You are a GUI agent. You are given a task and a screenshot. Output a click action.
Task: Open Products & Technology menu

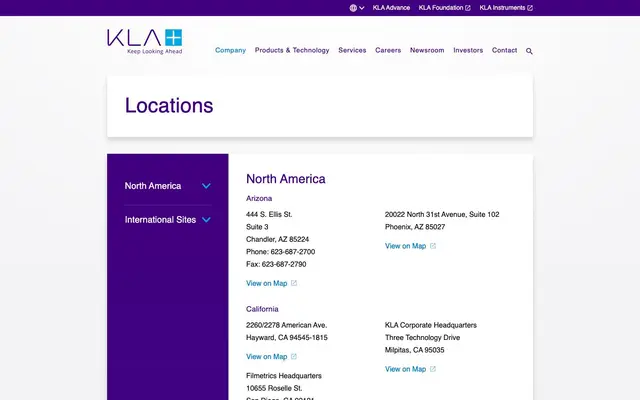coord(292,50)
